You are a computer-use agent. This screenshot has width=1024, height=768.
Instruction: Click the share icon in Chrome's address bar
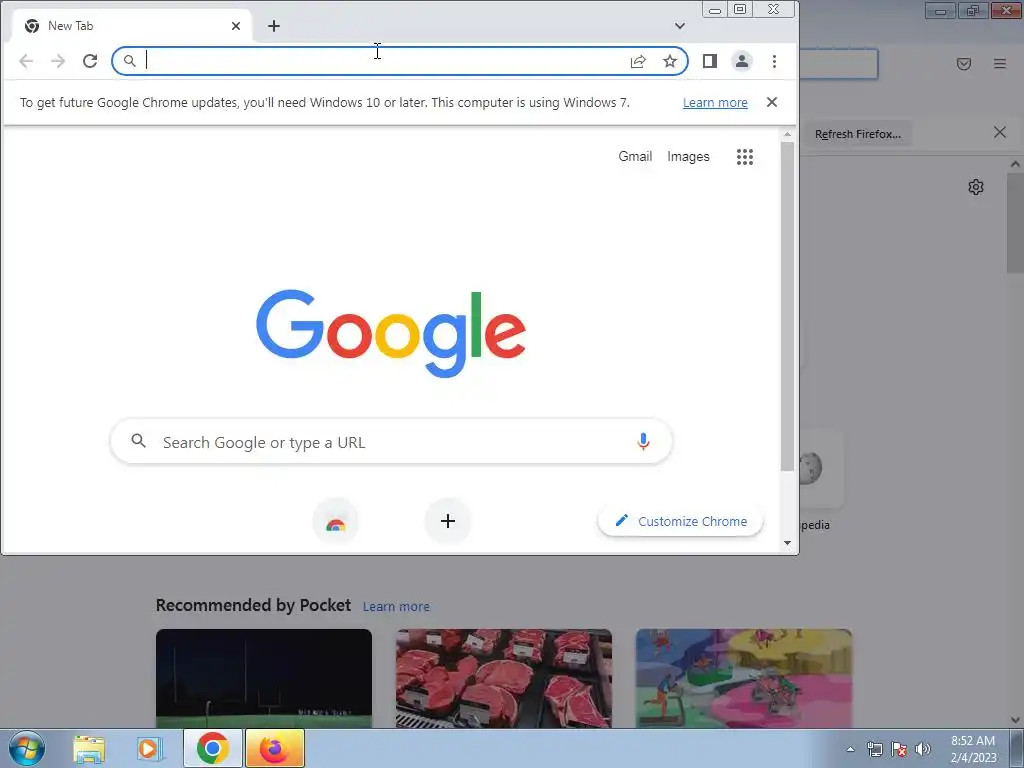(x=638, y=61)
